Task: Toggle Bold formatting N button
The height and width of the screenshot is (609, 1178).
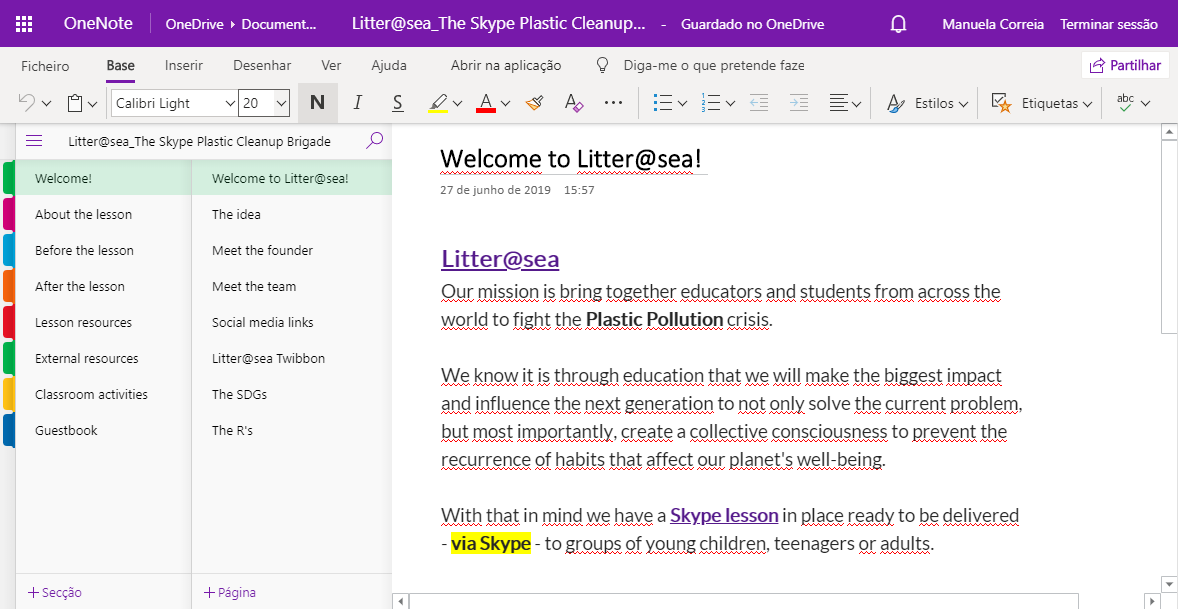Action: pyautogui.click(x=318, y=103)
